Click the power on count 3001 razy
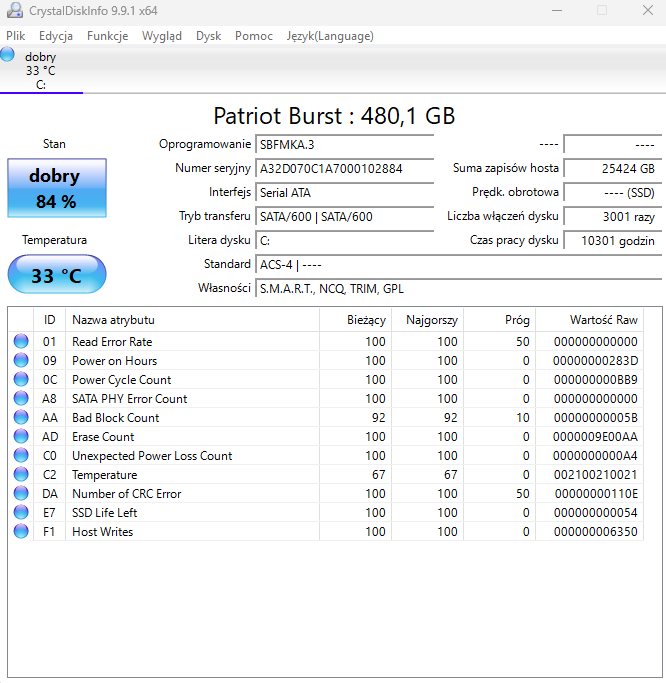Image resolution: width=666 pixels, height=683 pixels. click(x=612, y=216)
